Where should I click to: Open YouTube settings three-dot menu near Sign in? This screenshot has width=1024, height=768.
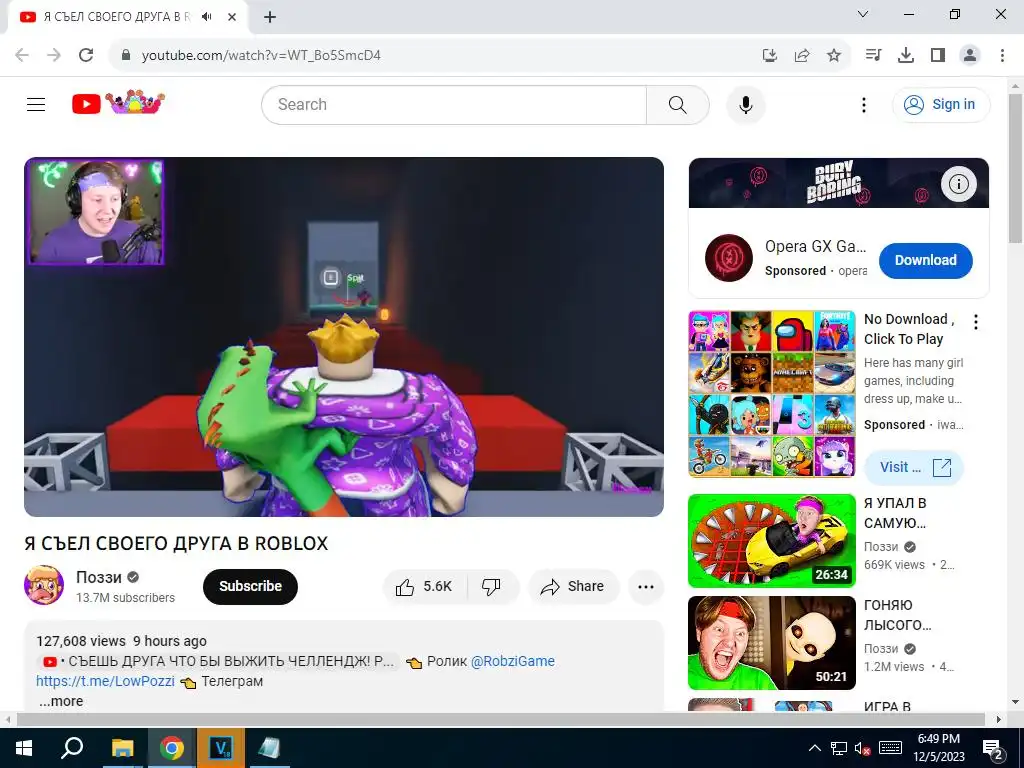863,104
